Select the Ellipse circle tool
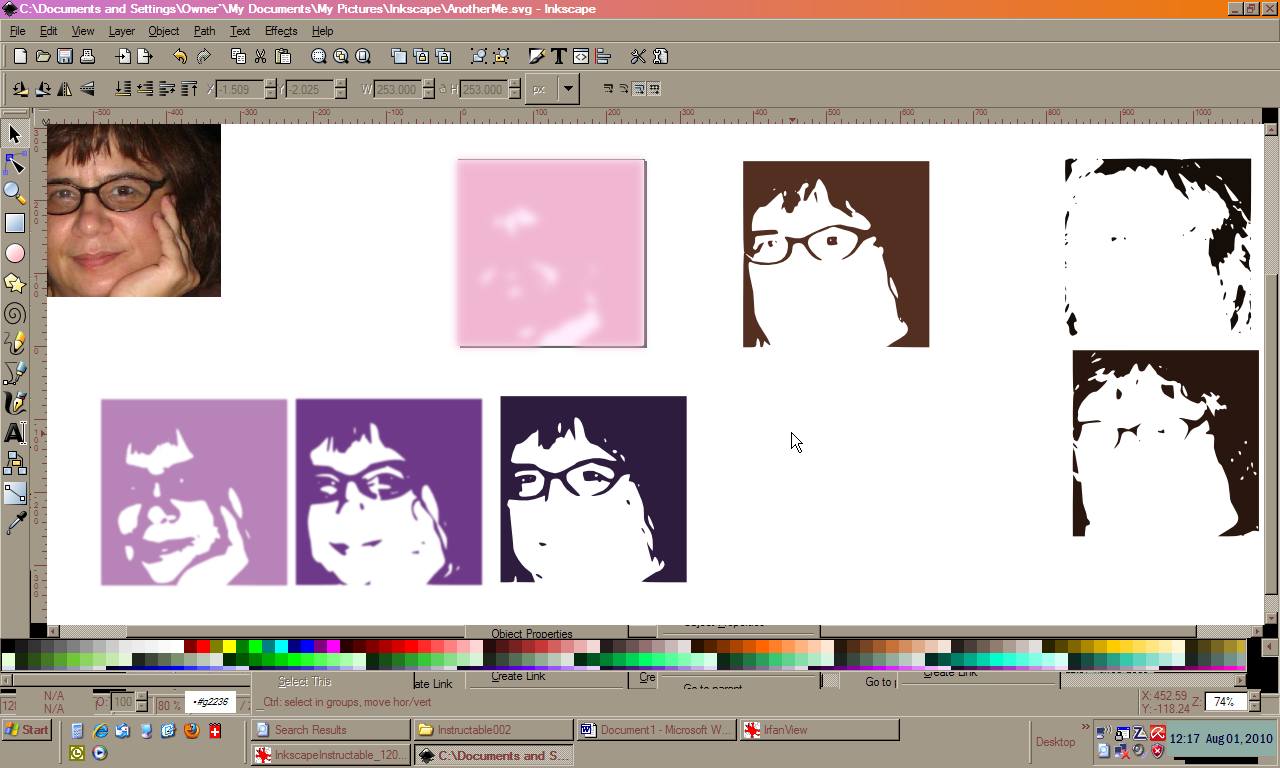This screenshot has width=1280, height=768. point(15,253)
